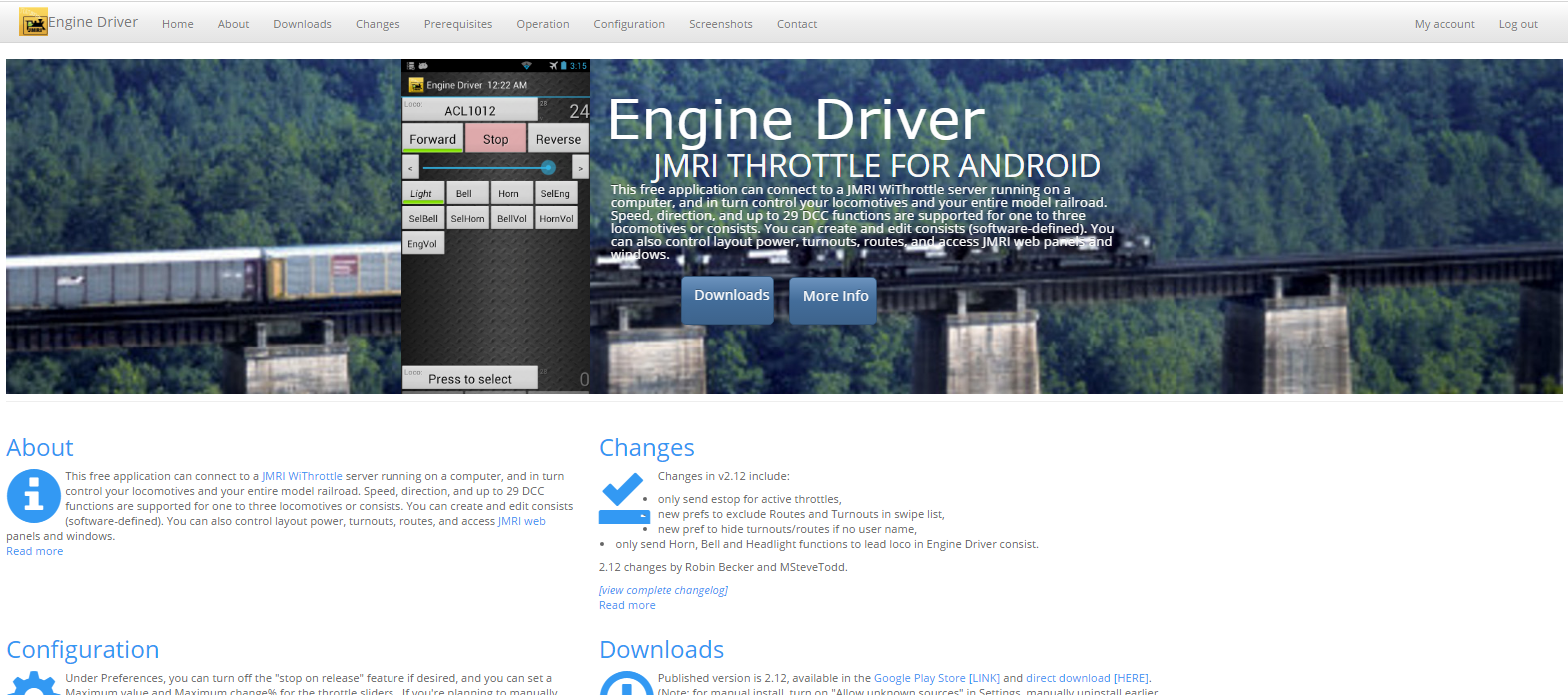Image resolution: width=1568 pixels, height=695 pixels.
Task: Open the Configuration section heading
Action: [83, 650]
